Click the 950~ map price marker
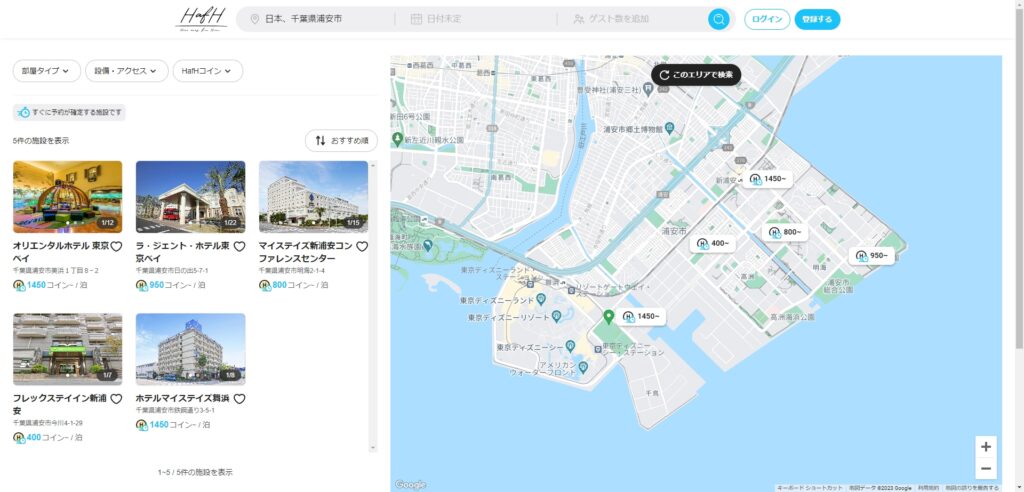The image size is (1024, 492). coord(871,255)
